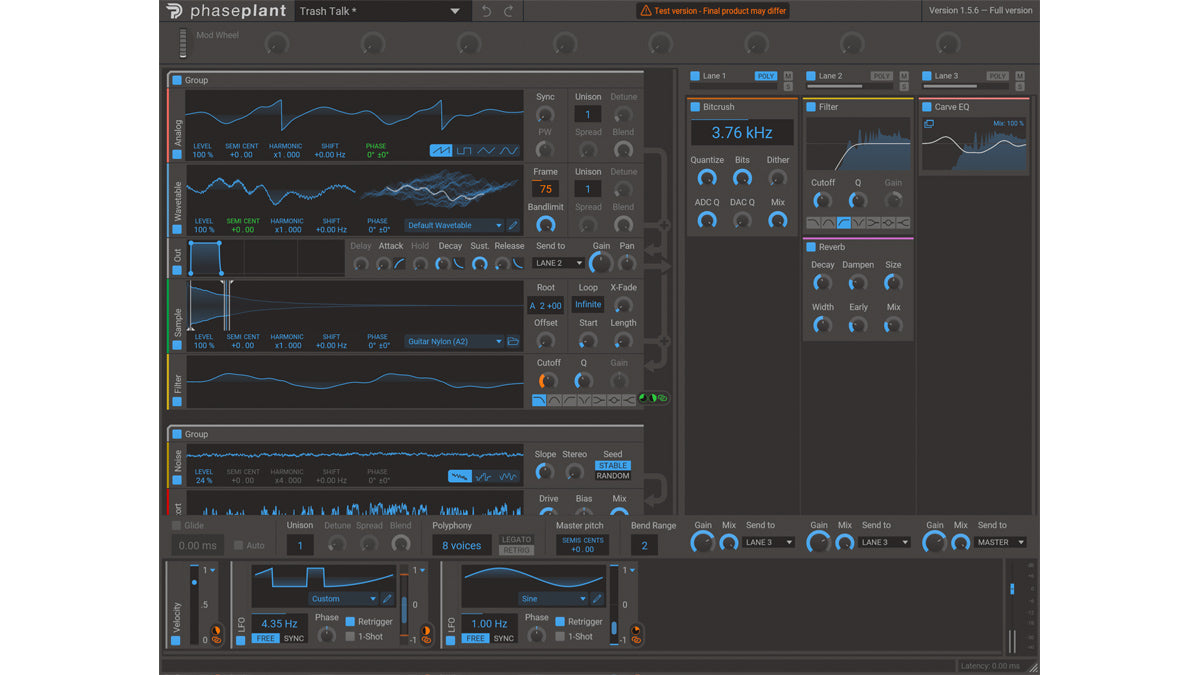Select the sawtooth waveform on Analog oscillator

pyautogui.click(x=441, y=151)
